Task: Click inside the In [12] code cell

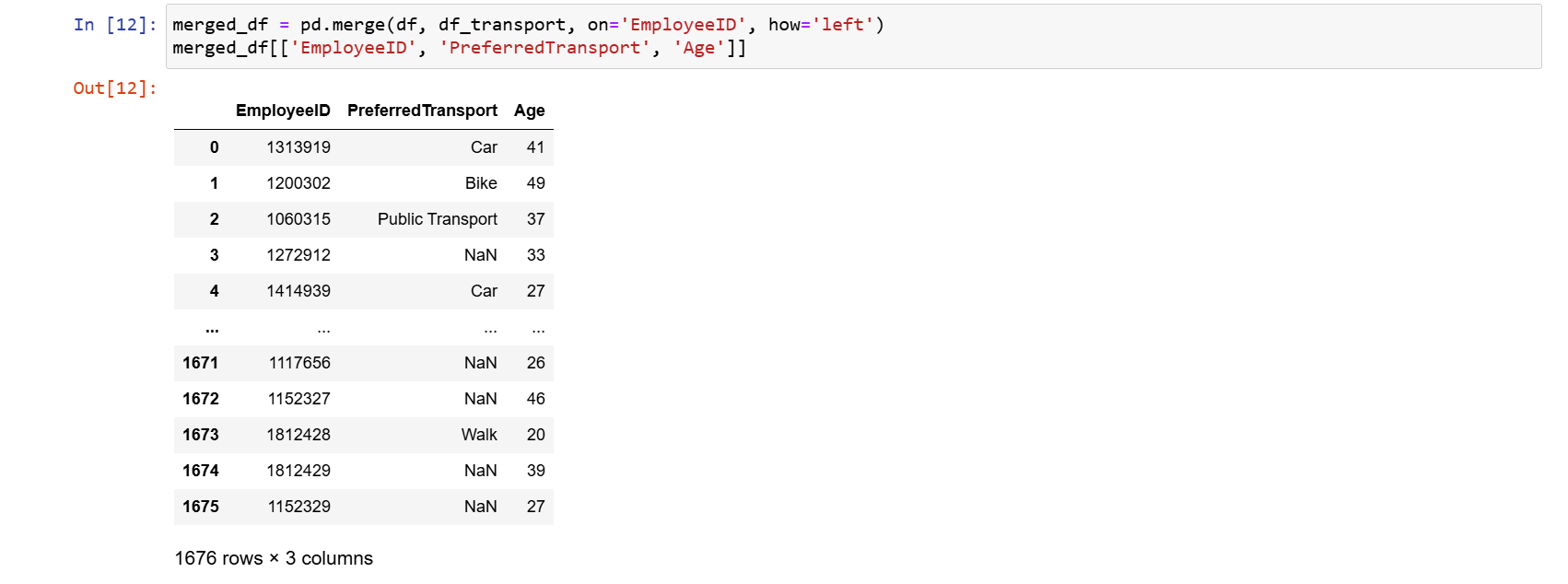Action: click(x=1106, y=37)
